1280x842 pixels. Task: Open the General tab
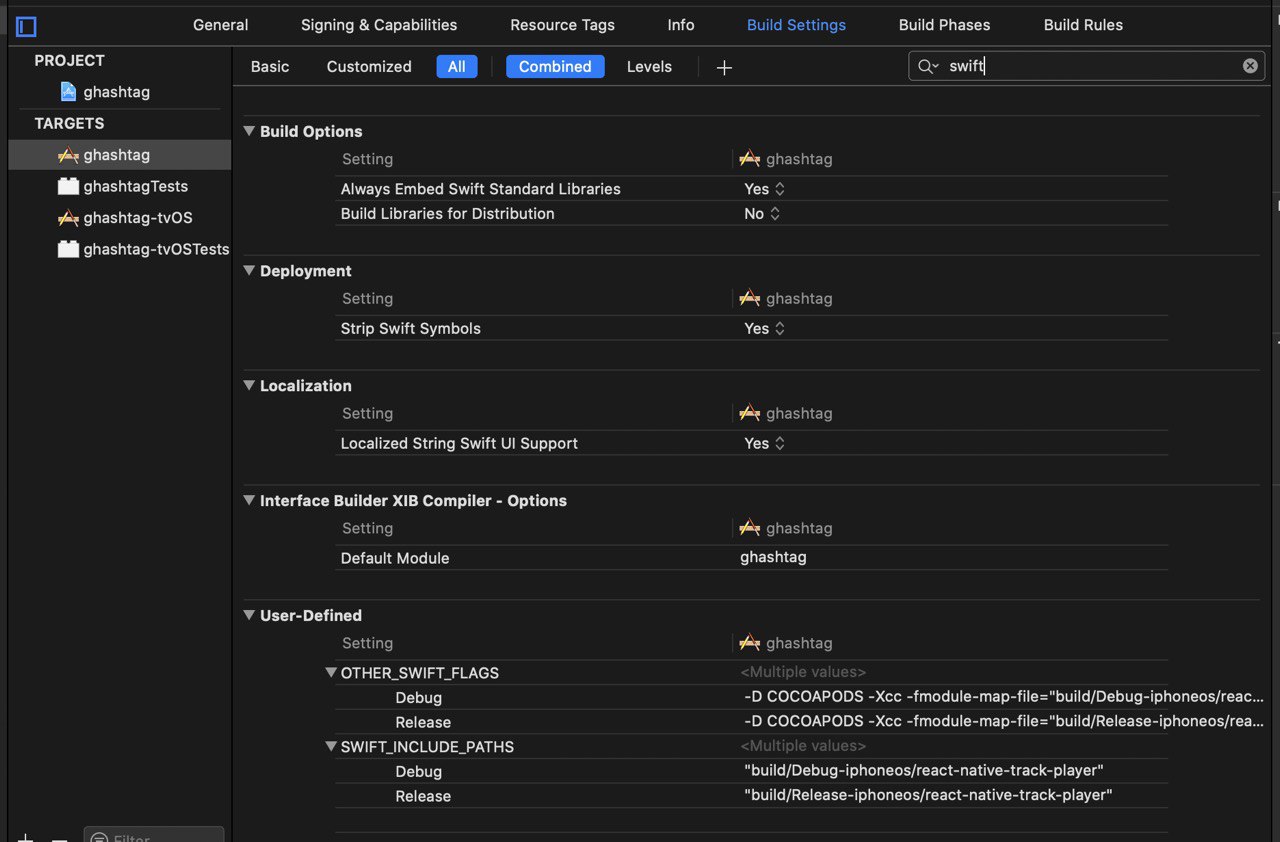221,25
